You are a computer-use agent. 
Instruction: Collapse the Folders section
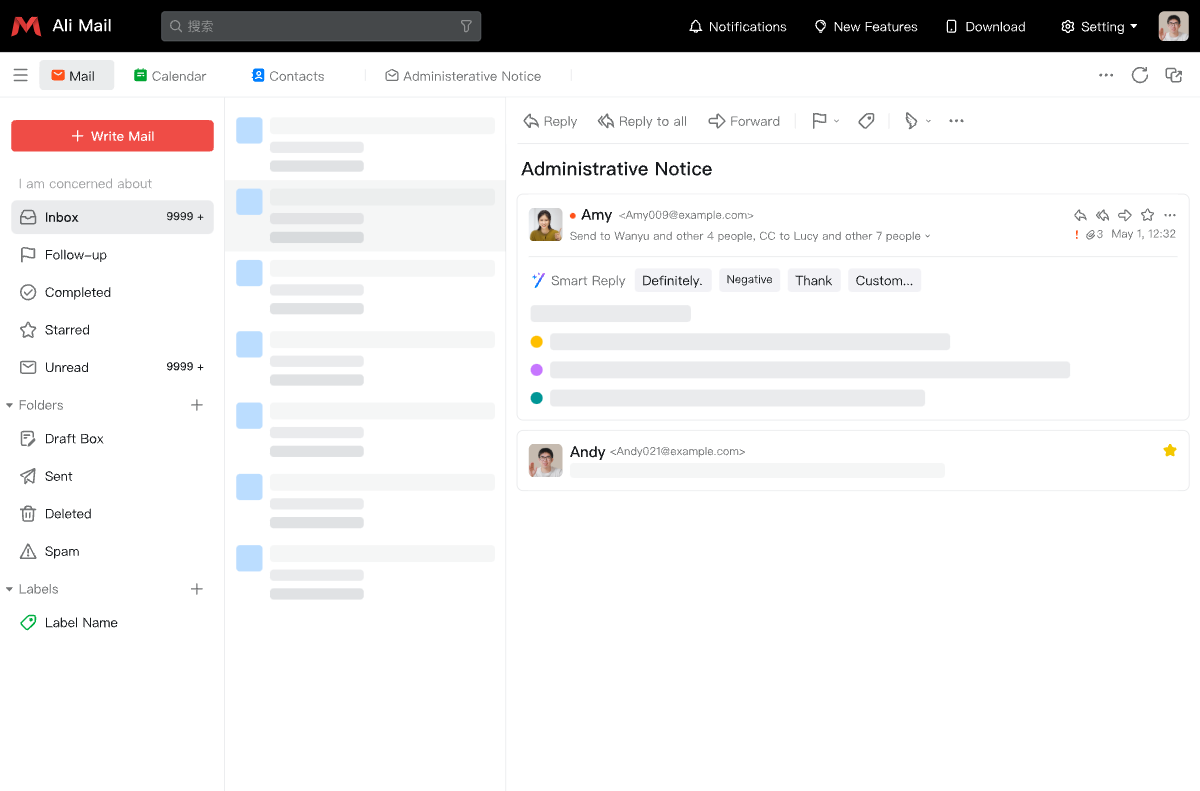[10, 405]
